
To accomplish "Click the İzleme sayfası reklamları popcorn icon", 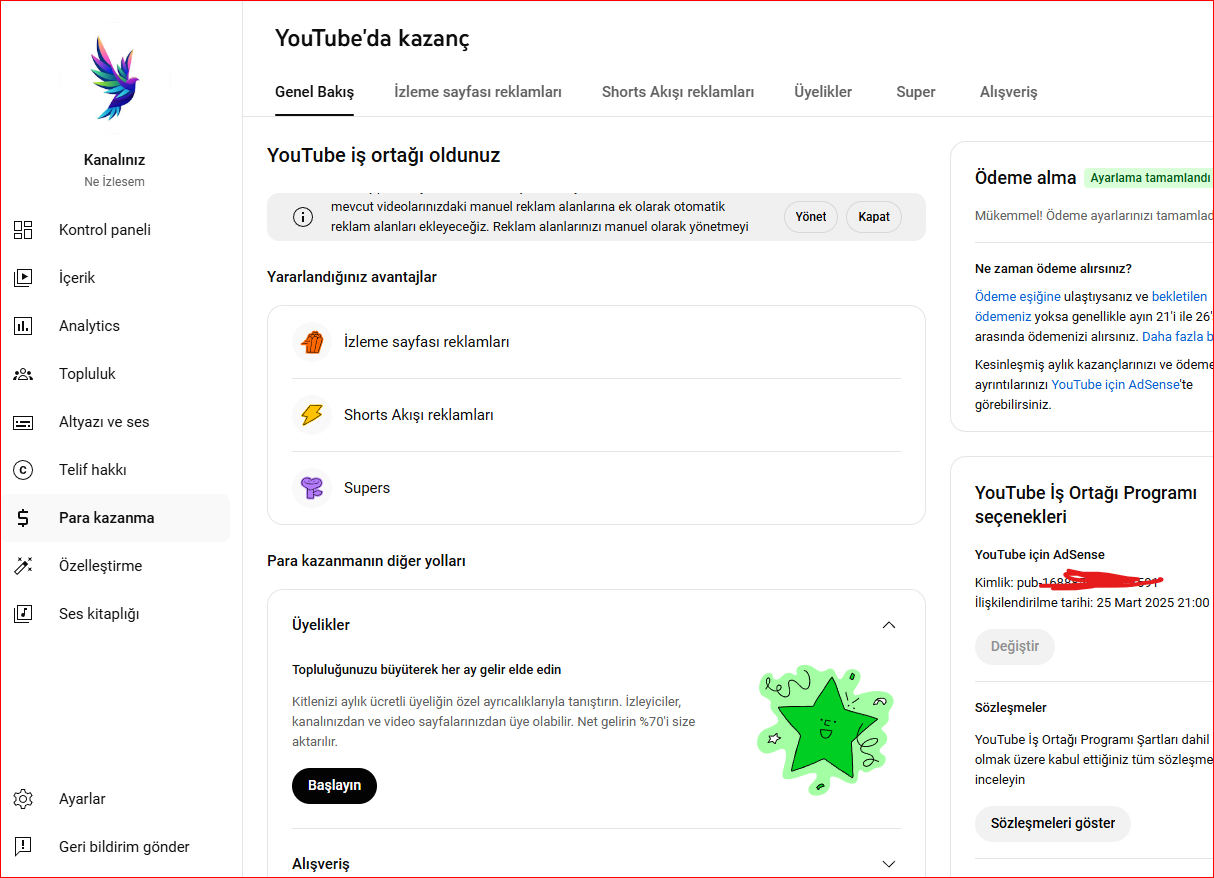I will point(312,342).
